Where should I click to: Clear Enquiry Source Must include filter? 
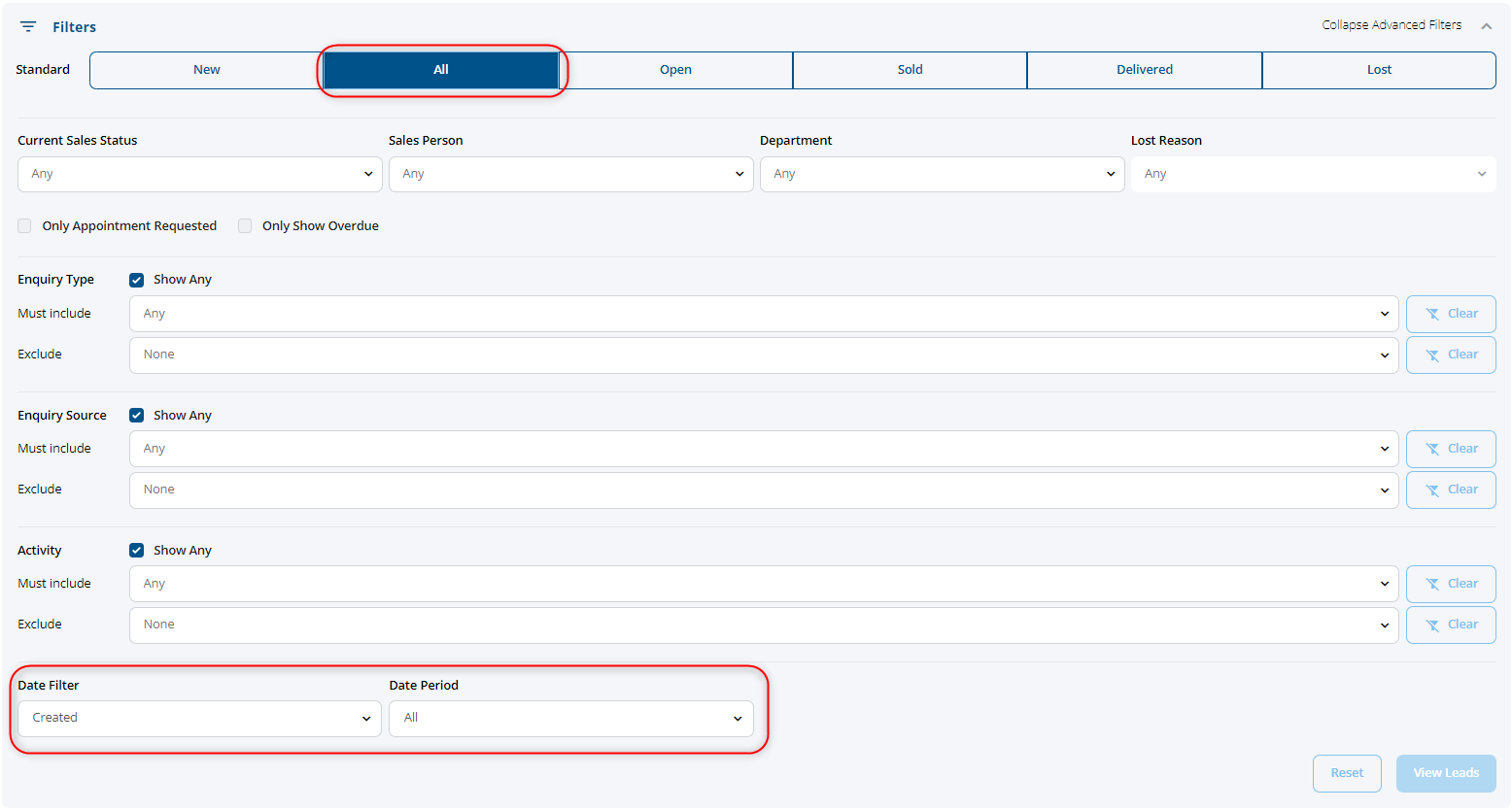click(x=1451, y=449)
